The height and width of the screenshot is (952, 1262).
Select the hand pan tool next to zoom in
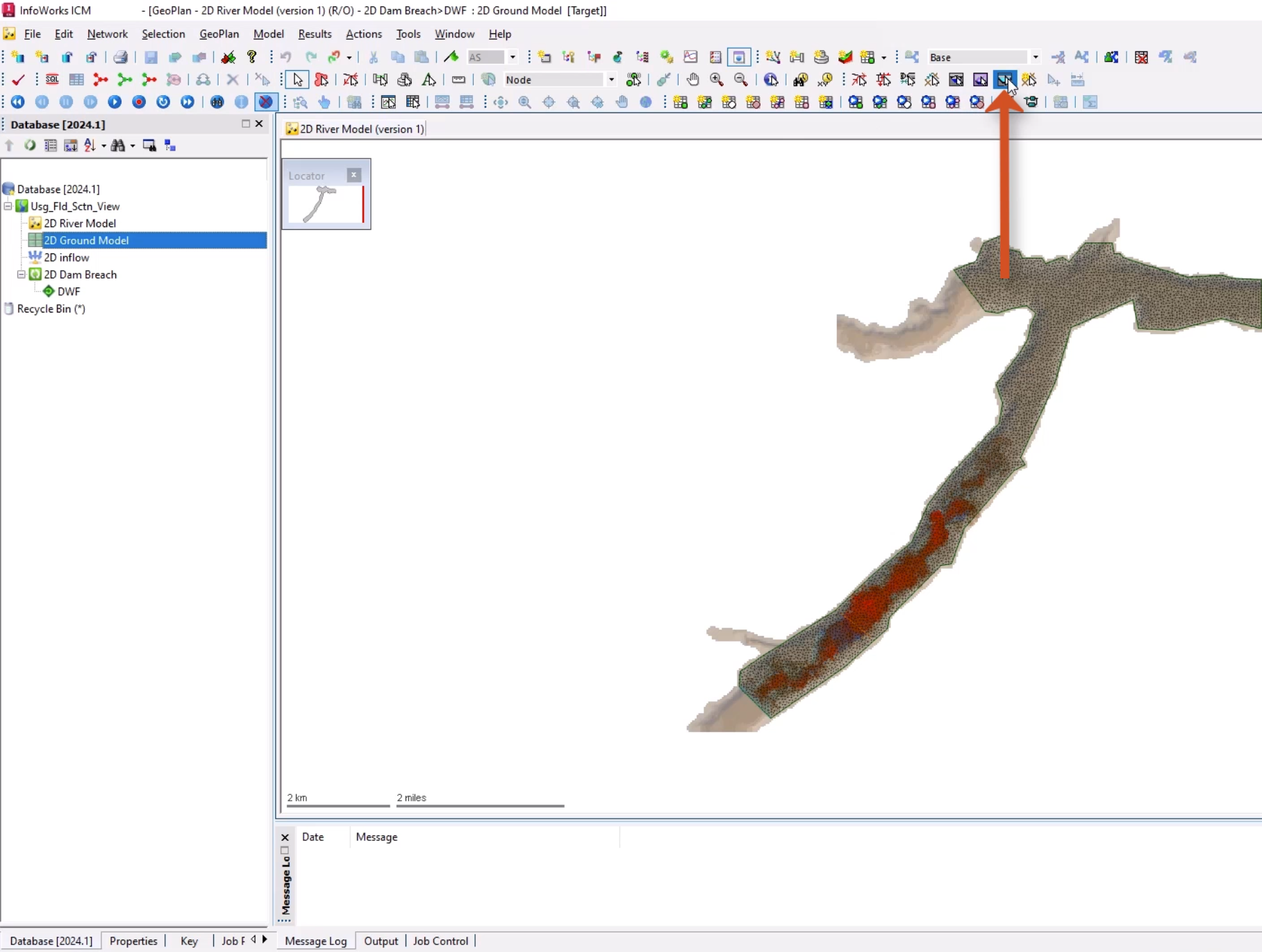pos(692,80)
